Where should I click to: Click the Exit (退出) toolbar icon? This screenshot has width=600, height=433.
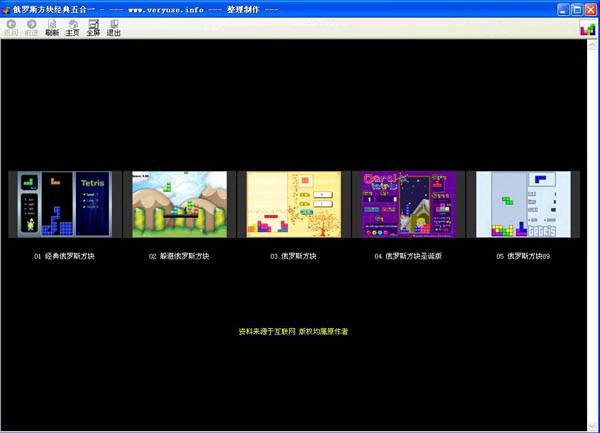point(114,28)
